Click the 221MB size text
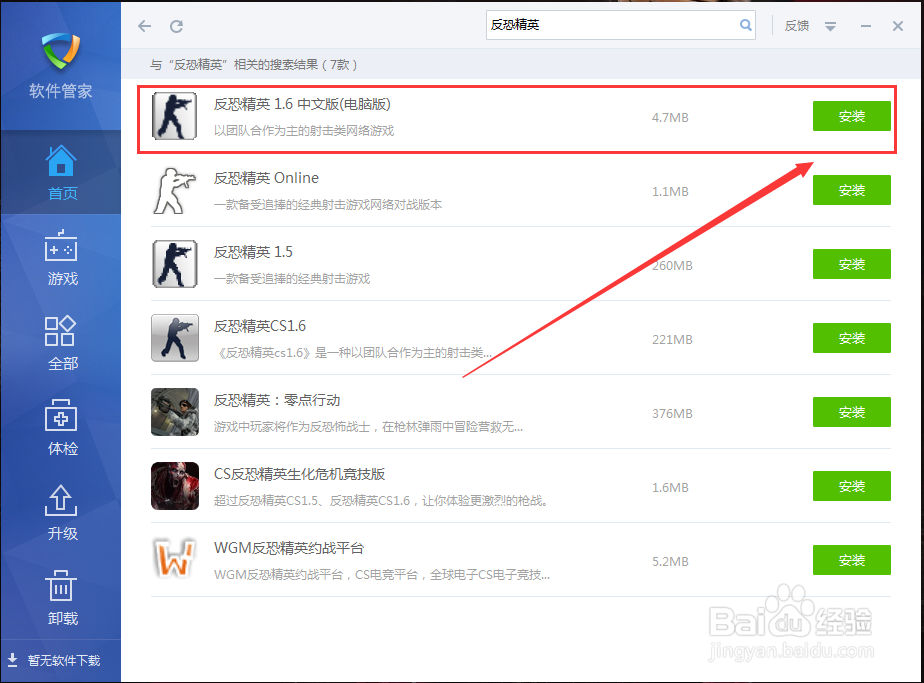This screenshot has width=924, height=683. click(x=672, y=339)
